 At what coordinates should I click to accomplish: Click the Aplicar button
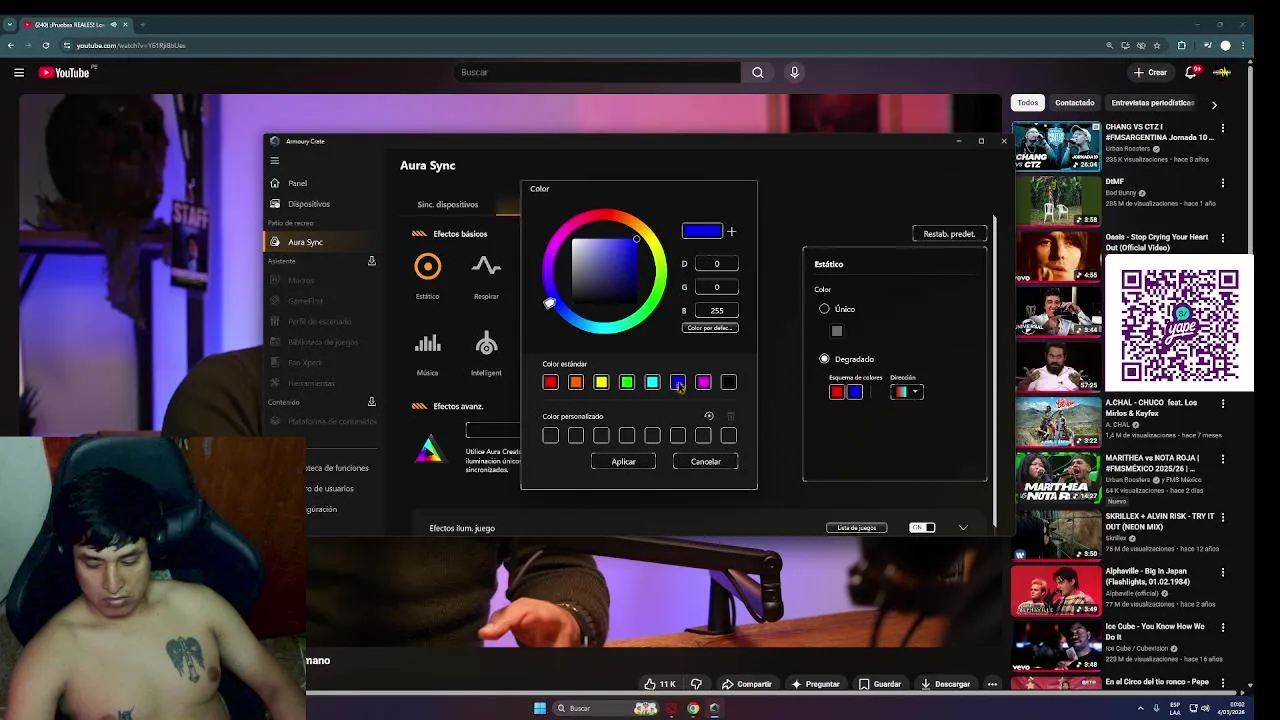click(623, 461)
